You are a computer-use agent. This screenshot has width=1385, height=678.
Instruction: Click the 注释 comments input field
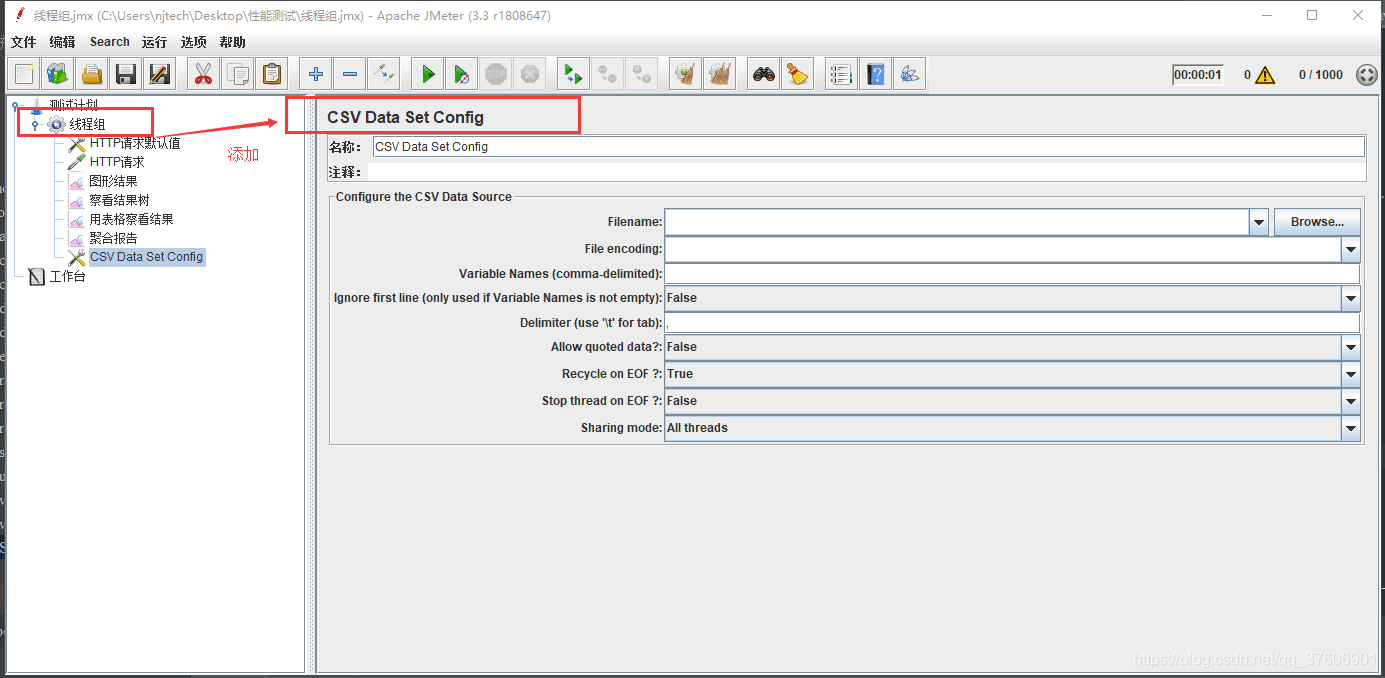[866, 172]
